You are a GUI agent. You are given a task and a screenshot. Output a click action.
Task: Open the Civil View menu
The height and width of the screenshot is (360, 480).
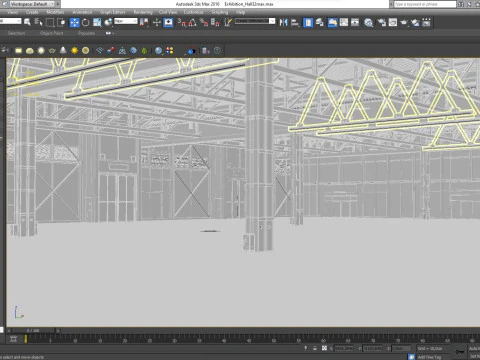click(x=168, y=12)
